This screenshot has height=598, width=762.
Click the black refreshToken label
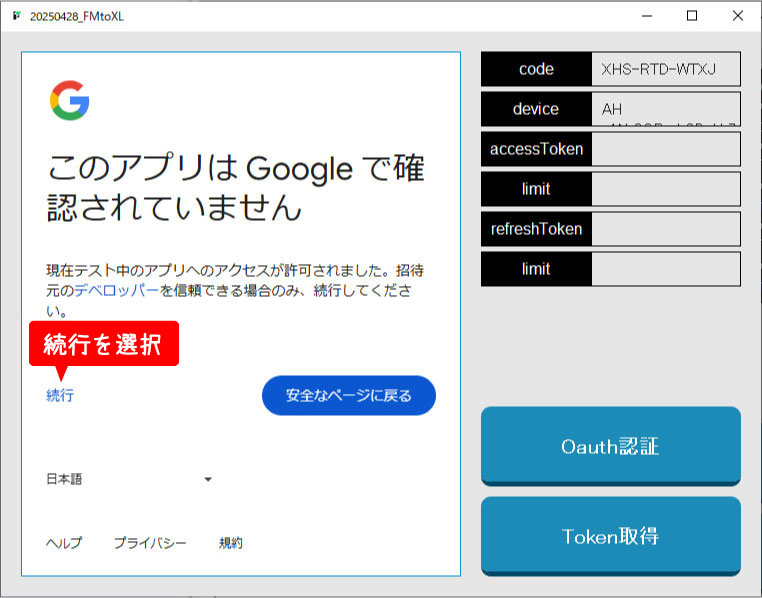tap(537, 229)
